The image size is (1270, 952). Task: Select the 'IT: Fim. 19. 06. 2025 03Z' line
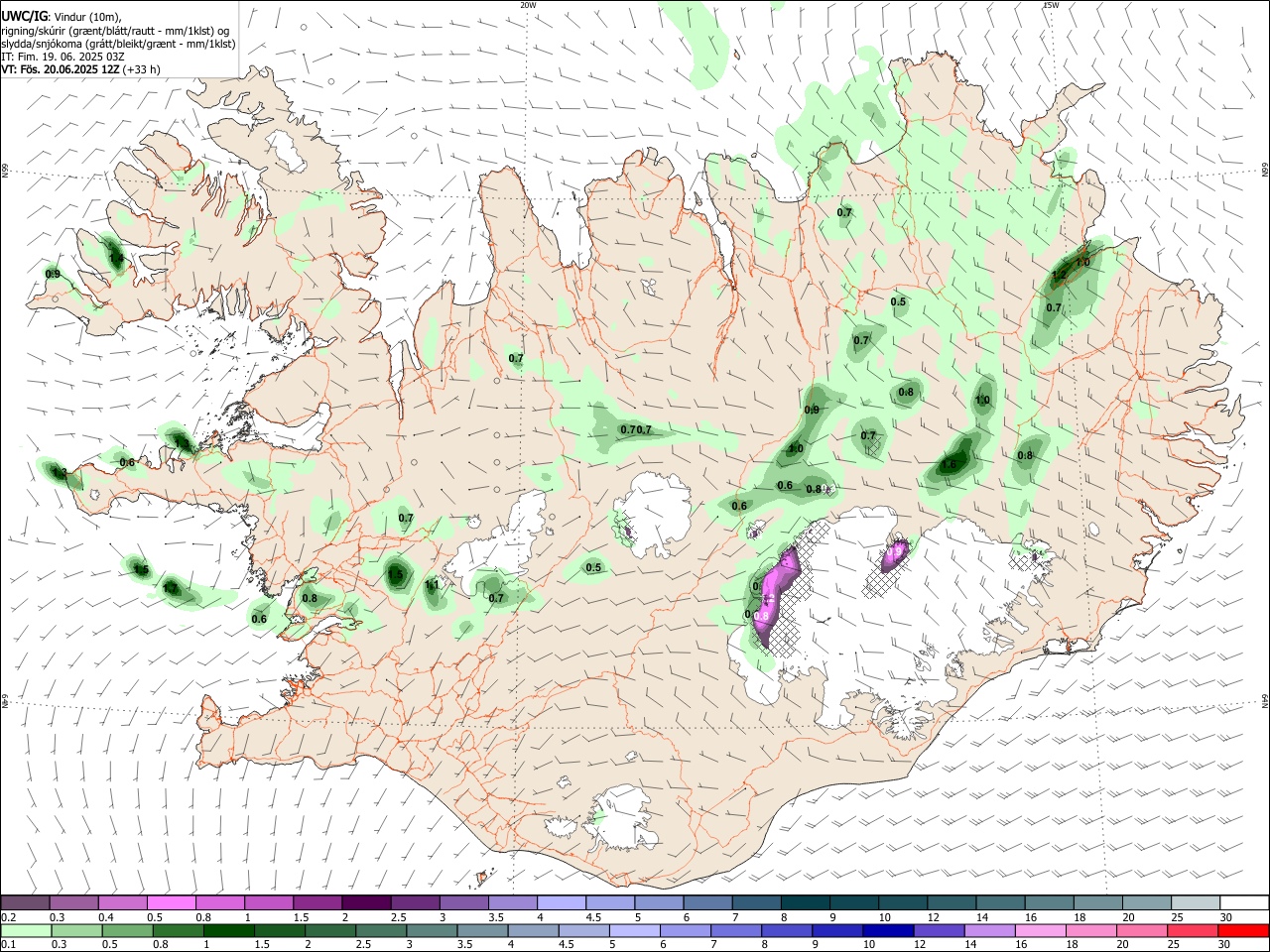click(62, 57)
